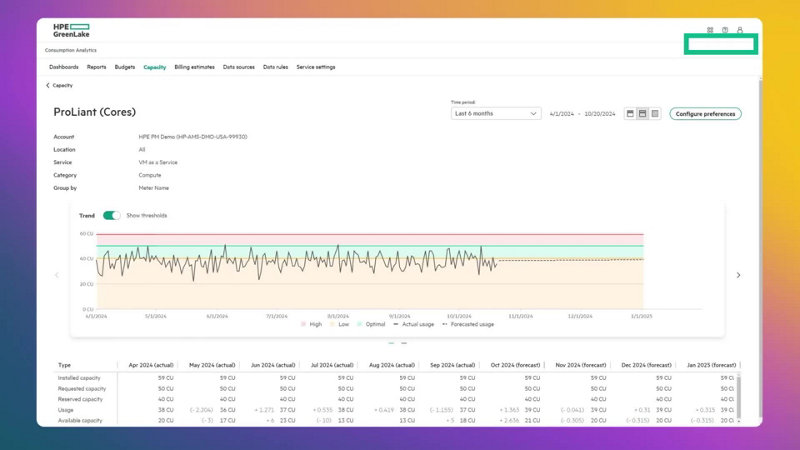Click the Aug 2024 (actual) column header
The height and width of the screenshot is (450, 800).
[x=392, y=365]
